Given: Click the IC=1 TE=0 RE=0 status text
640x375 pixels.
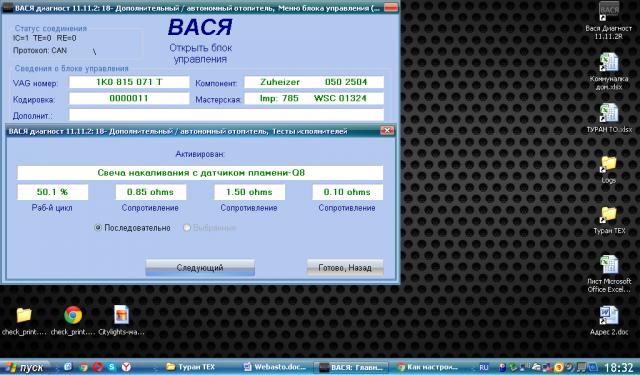Looking at the screenshot, I should (44, 38).
